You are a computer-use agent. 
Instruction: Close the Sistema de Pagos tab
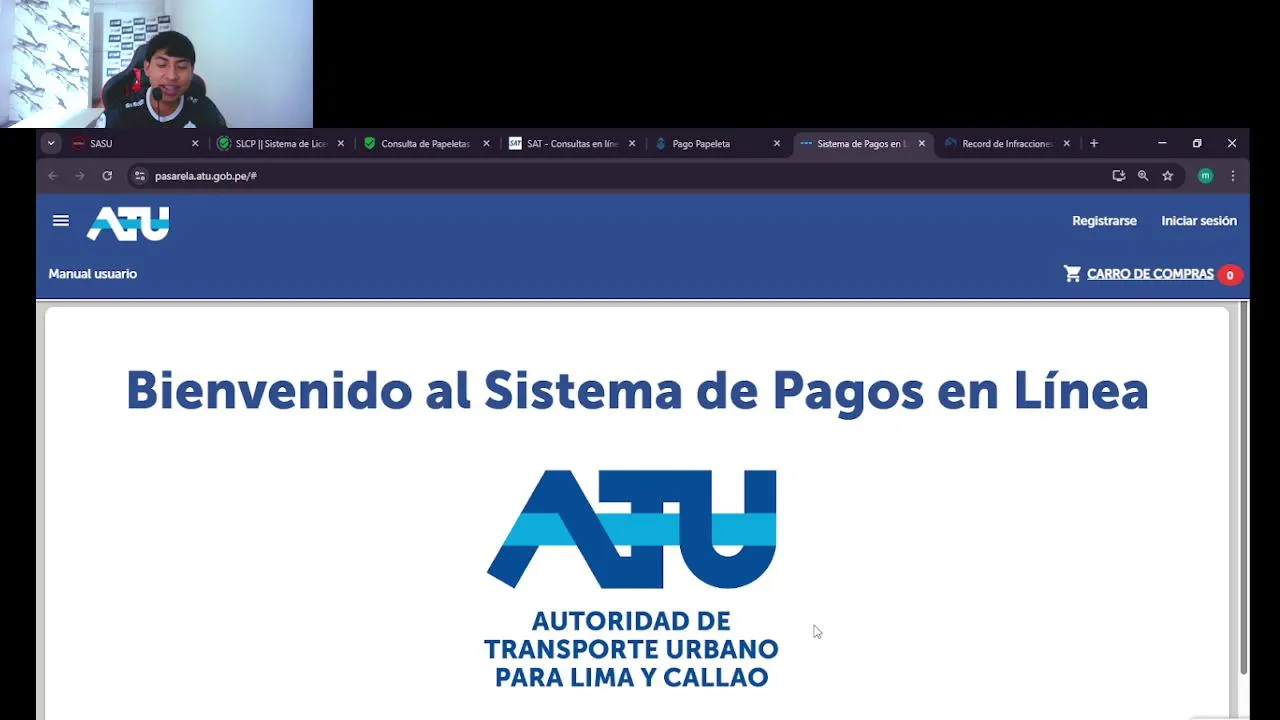point(922,144)
